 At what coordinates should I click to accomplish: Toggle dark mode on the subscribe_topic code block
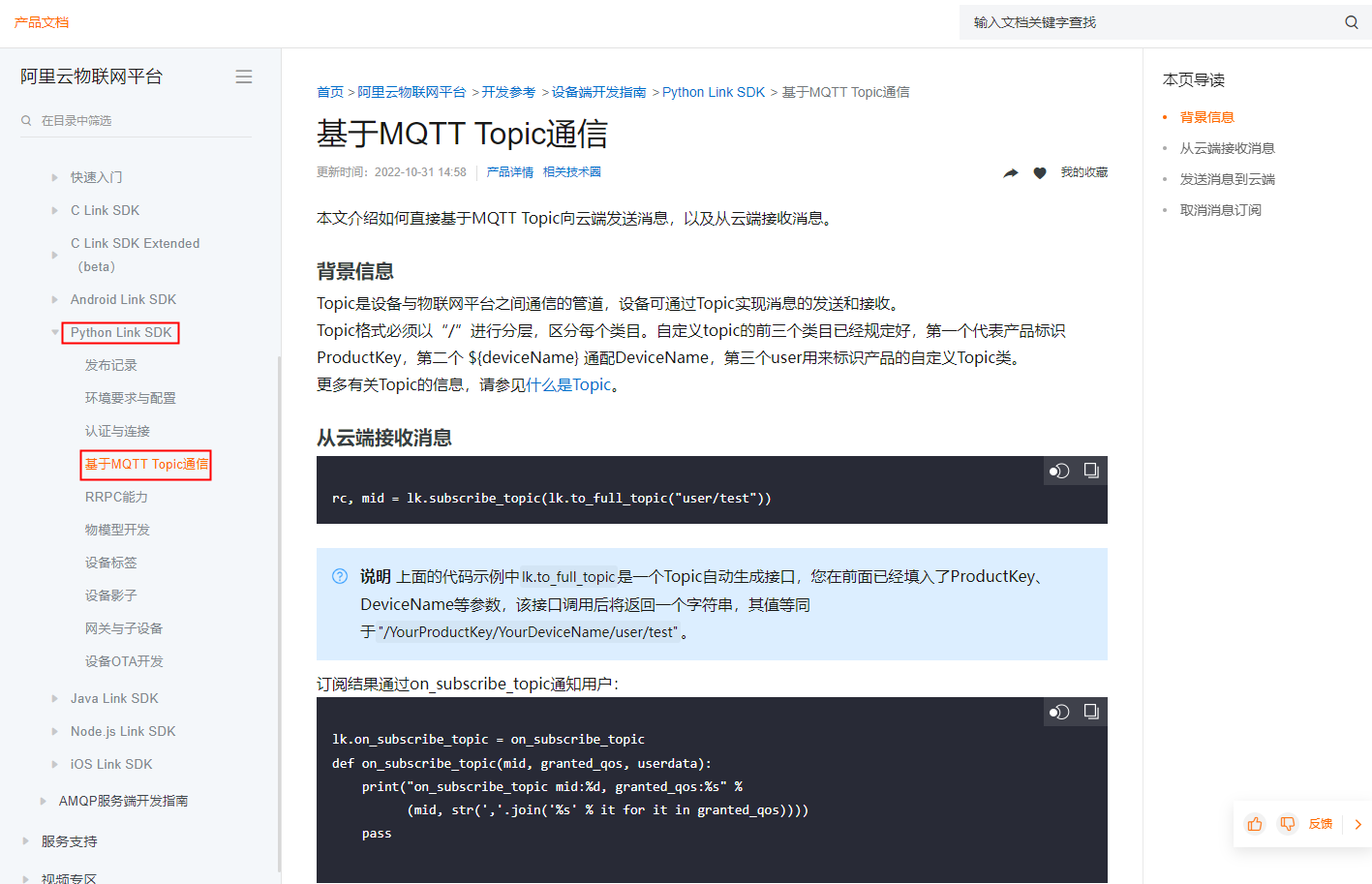pos(1059,471)
